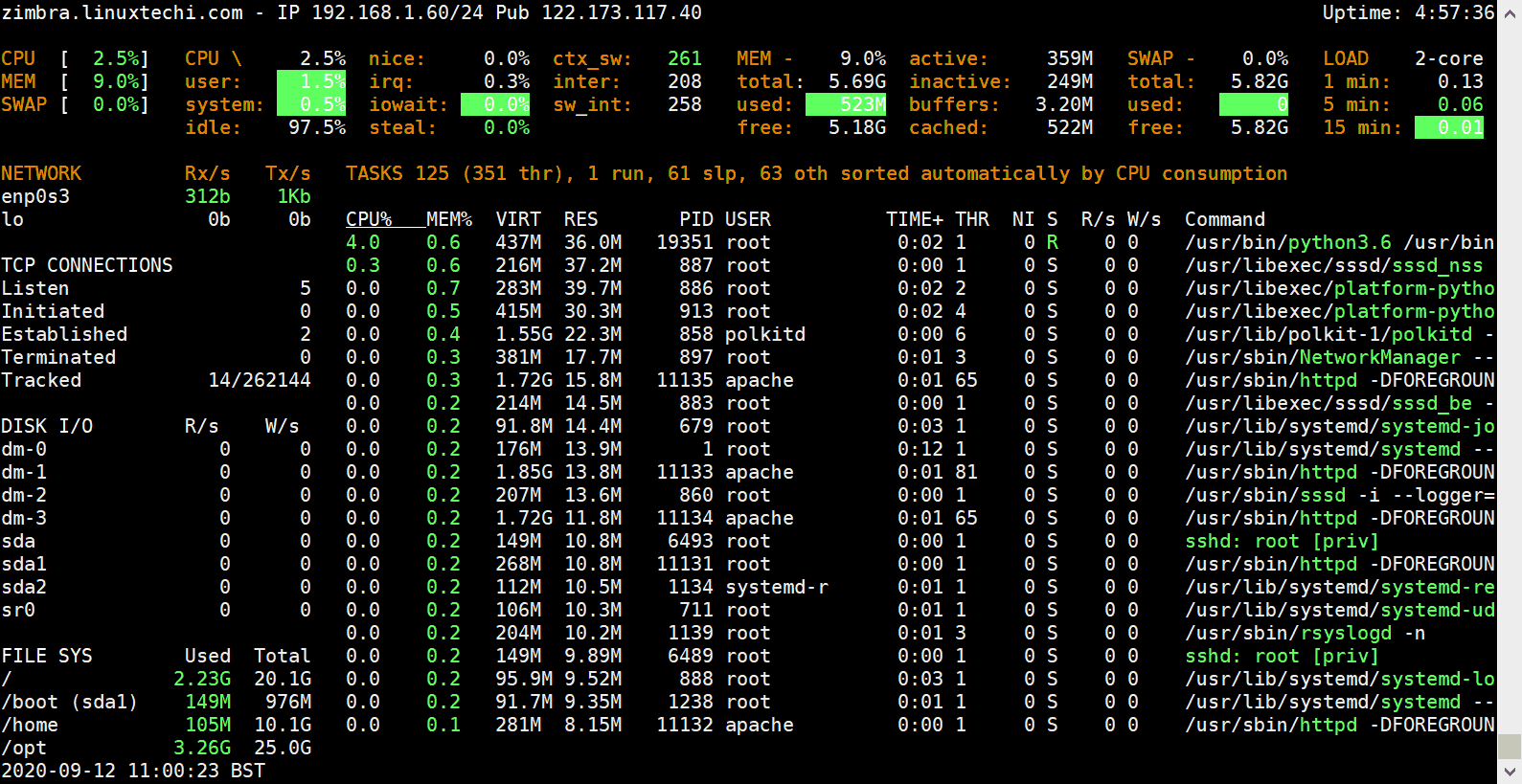Click the enp0s3 network interface
The image size is (1522, 784).
coord(35,196)
